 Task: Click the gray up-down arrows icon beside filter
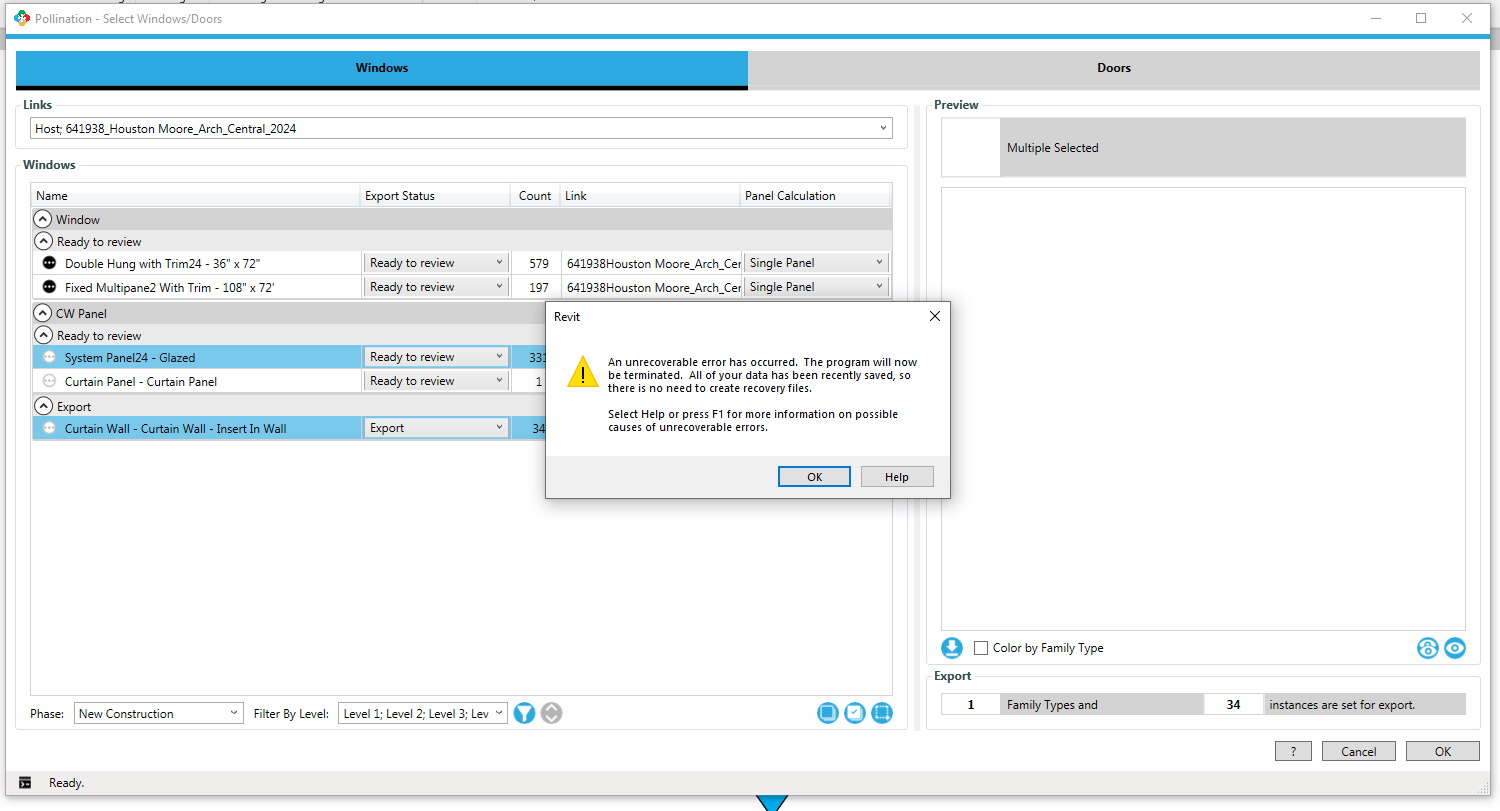click(552, 713)
